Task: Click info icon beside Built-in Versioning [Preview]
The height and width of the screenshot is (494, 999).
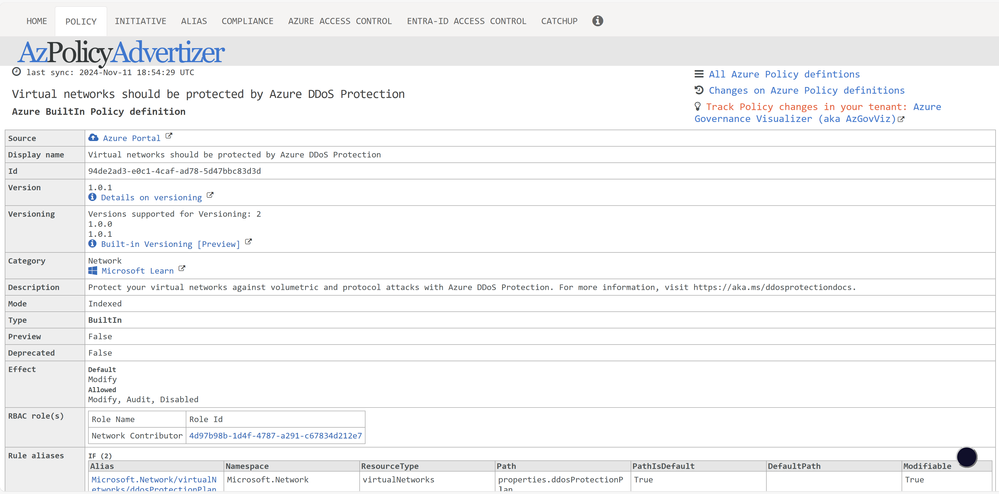Action: click(x=92, y=244)
